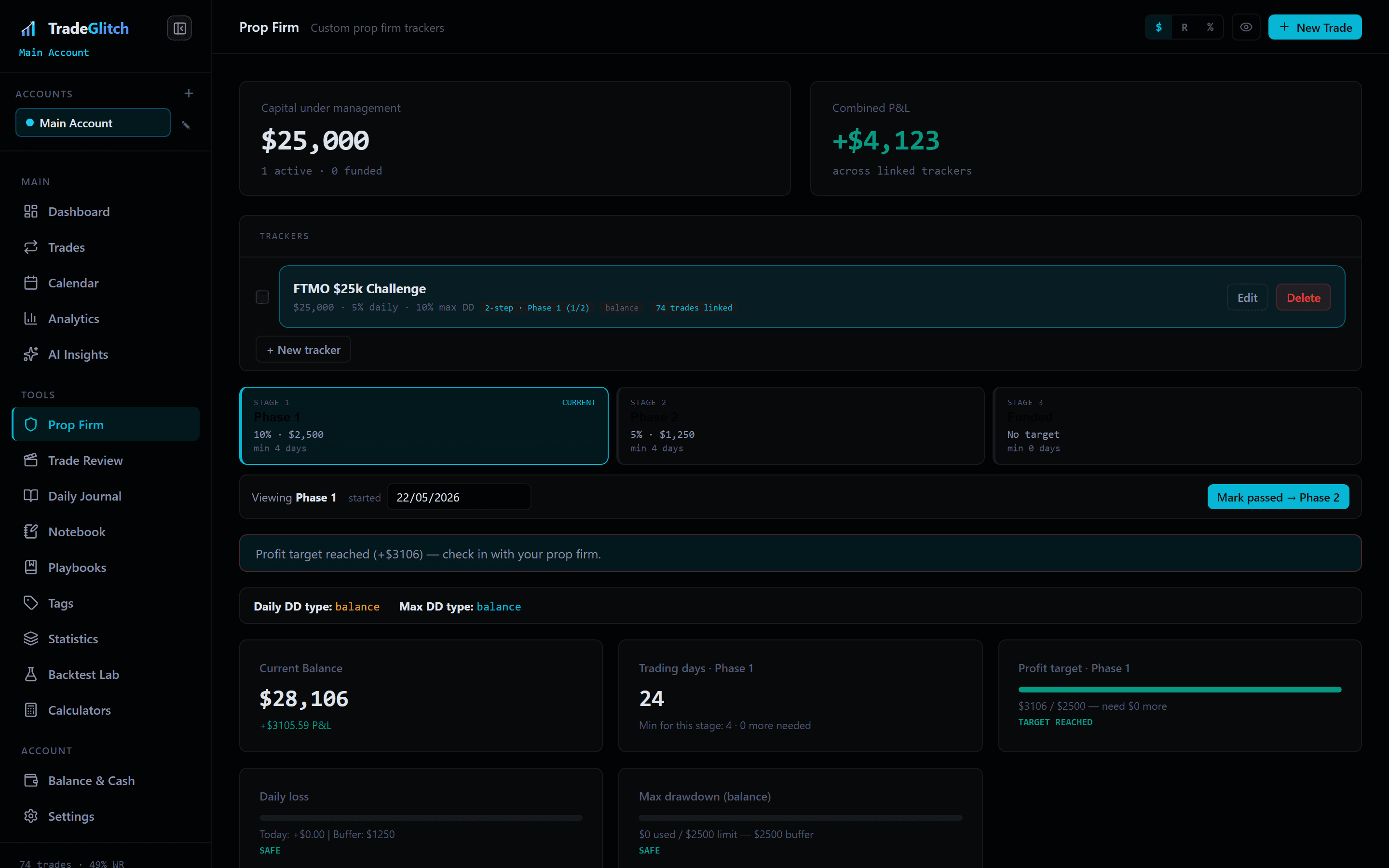Click the TradeGlitch chart logo icon
The height and width of the screenshot is (868, 1389).
point(28,28)
